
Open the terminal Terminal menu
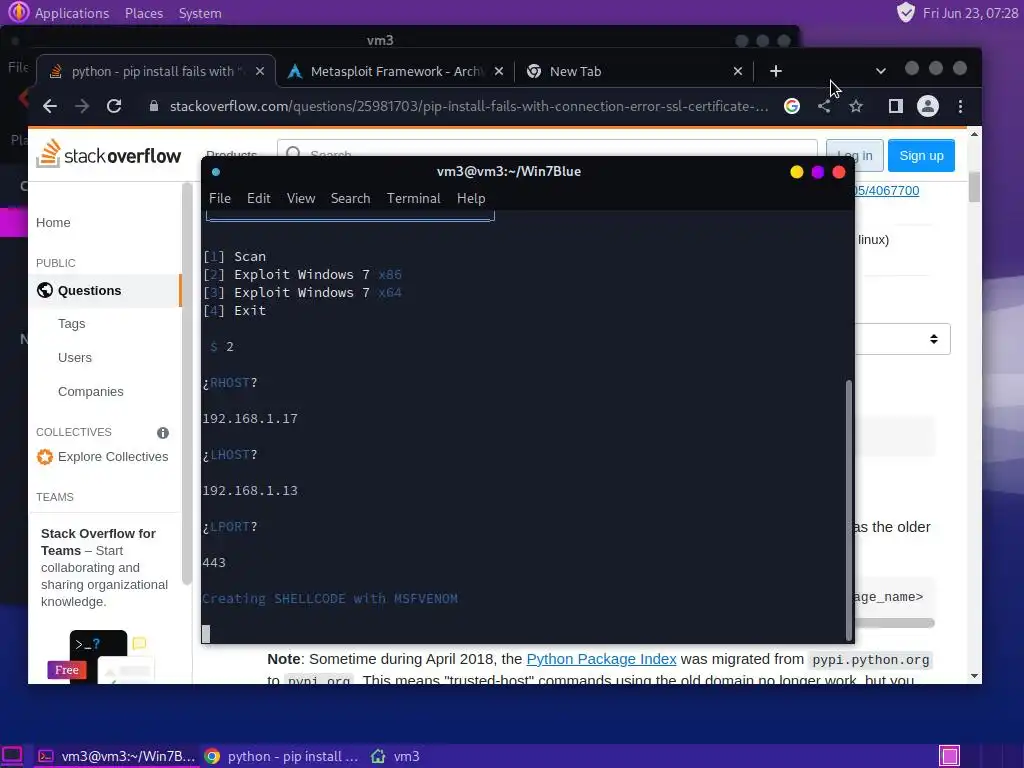[413, 199]
